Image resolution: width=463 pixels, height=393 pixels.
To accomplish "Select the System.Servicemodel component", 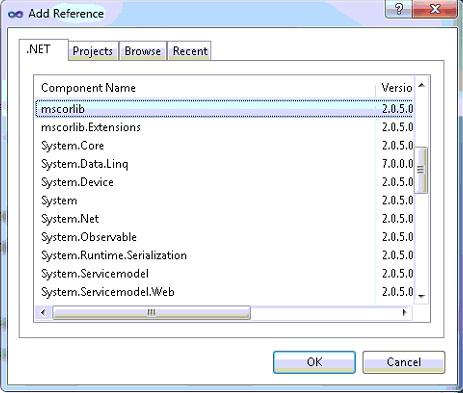I will click(224, 274).
